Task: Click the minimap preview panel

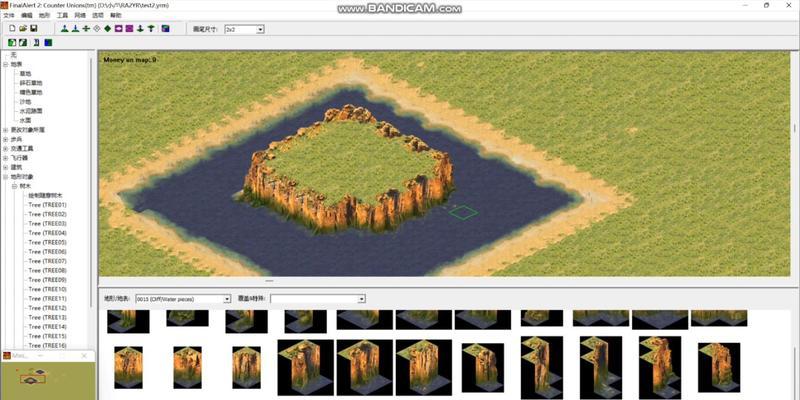Action: [x=47, y=380]
